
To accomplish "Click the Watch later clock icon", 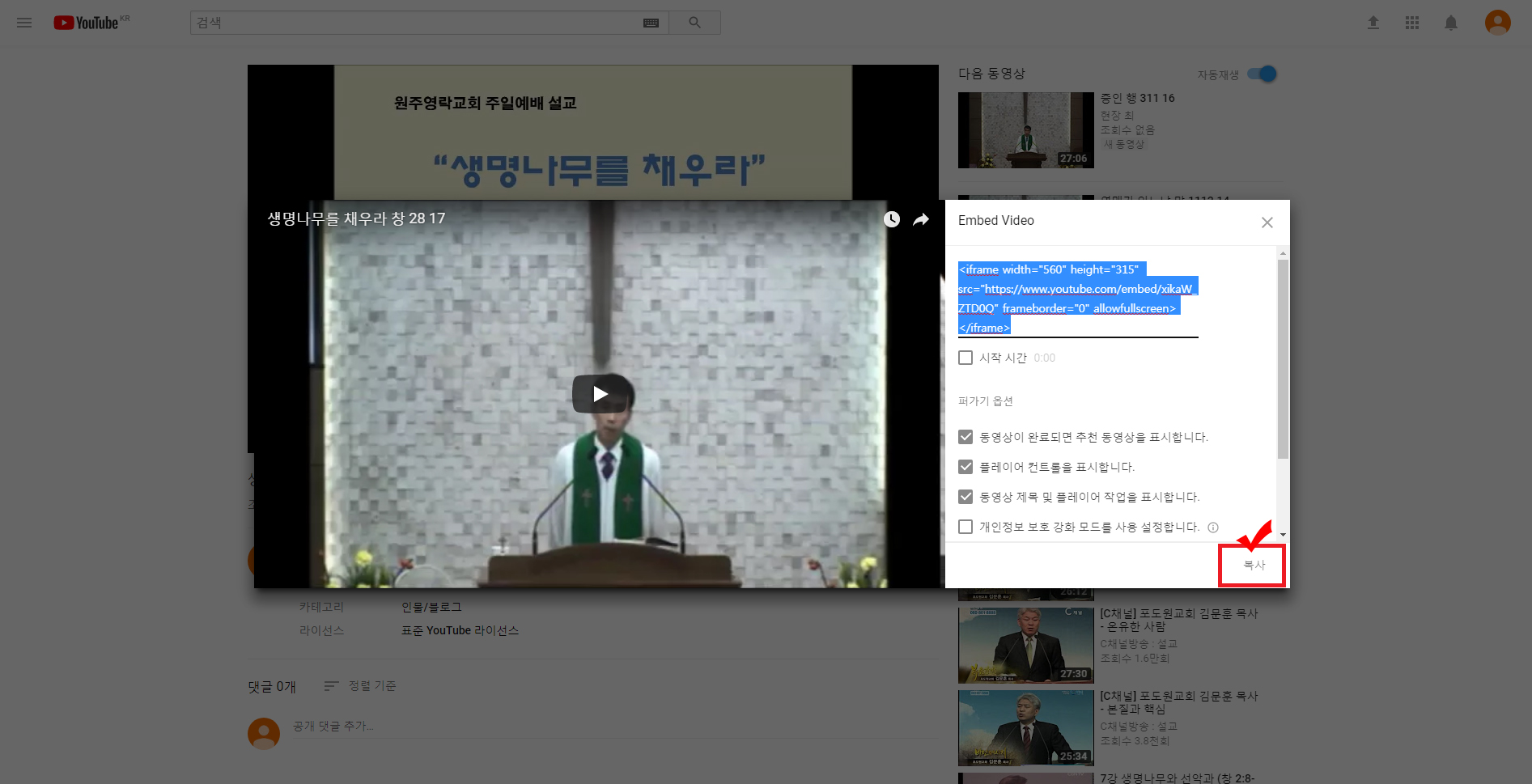I will point(891,219).
